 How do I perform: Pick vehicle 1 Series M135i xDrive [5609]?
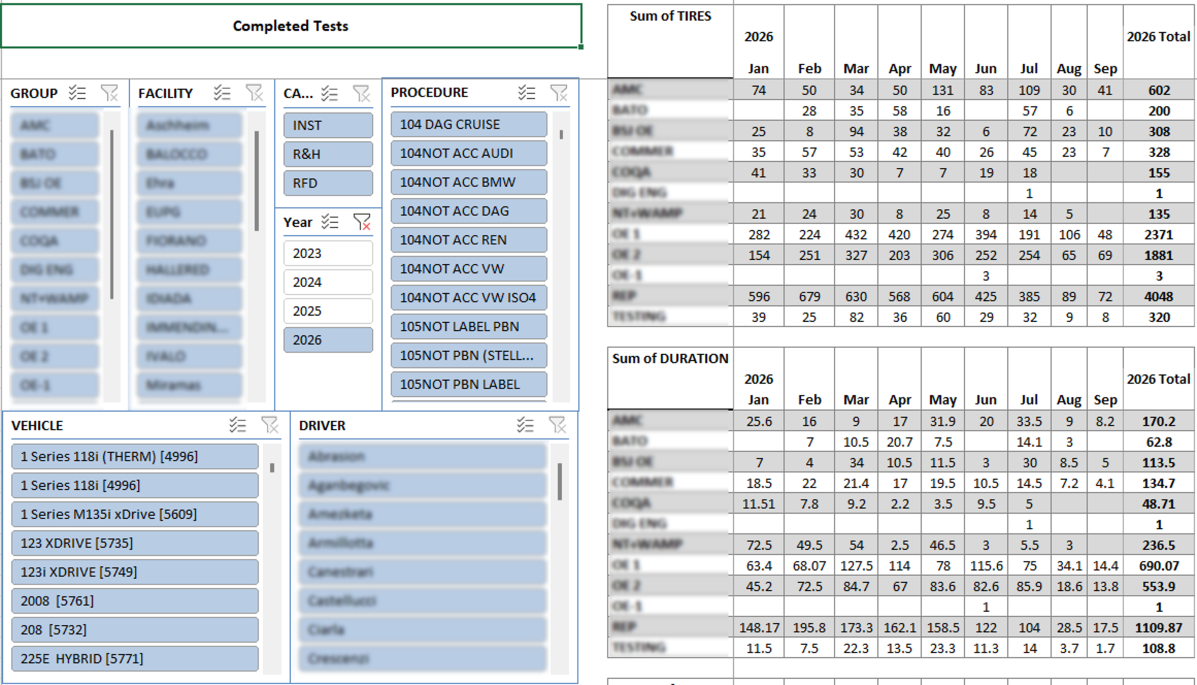[135, 514]
